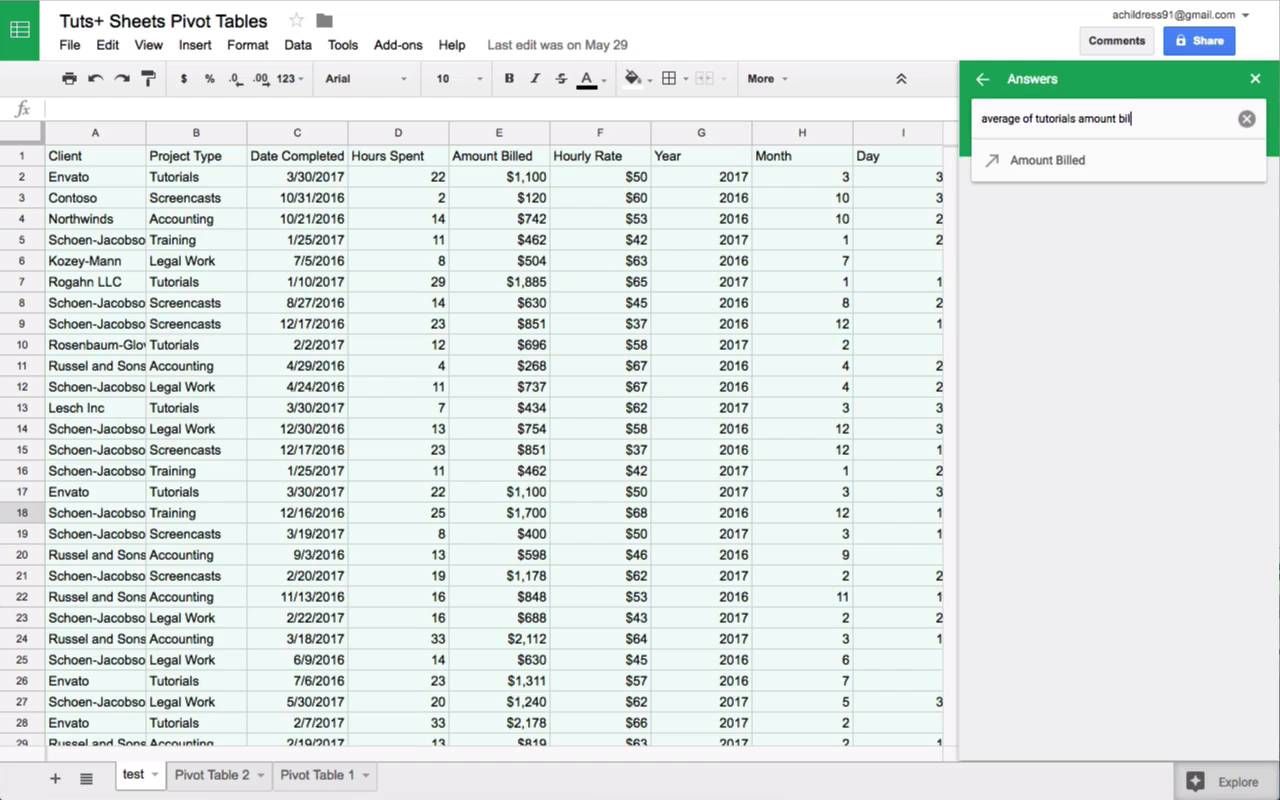Open more number formats dropdown (123)
The width and height of the screenshot is (1280, 800).
pyautogui.click(x=290, y=78)
